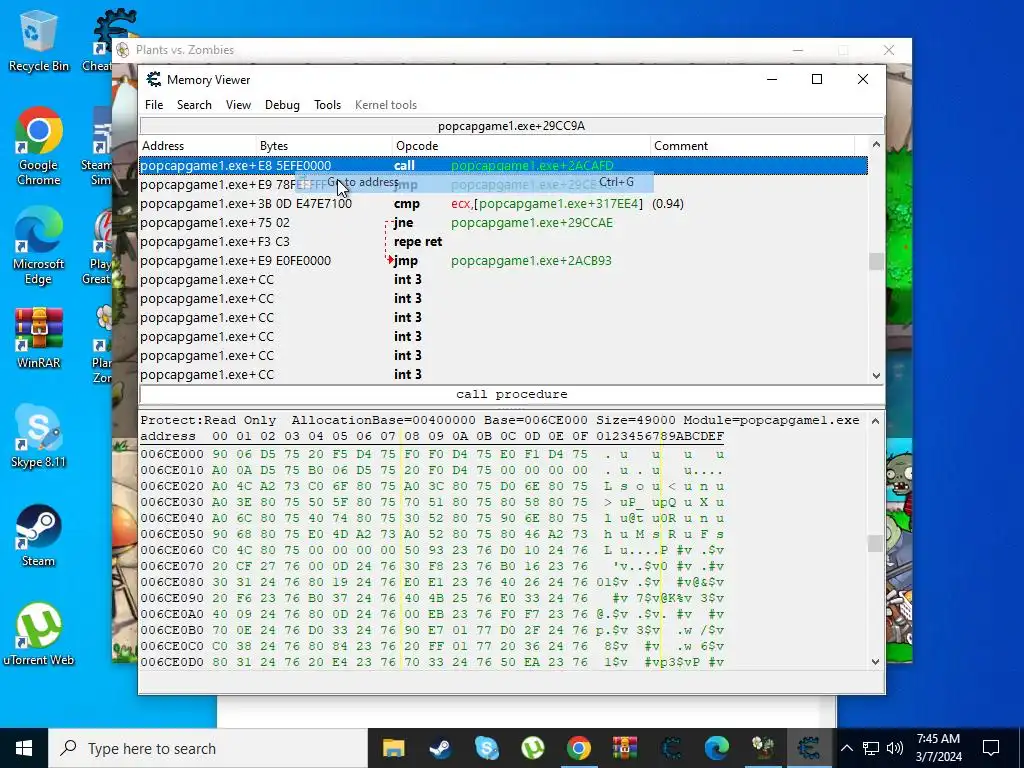Open the Search menu in Memory Viewer

(194, 104)
